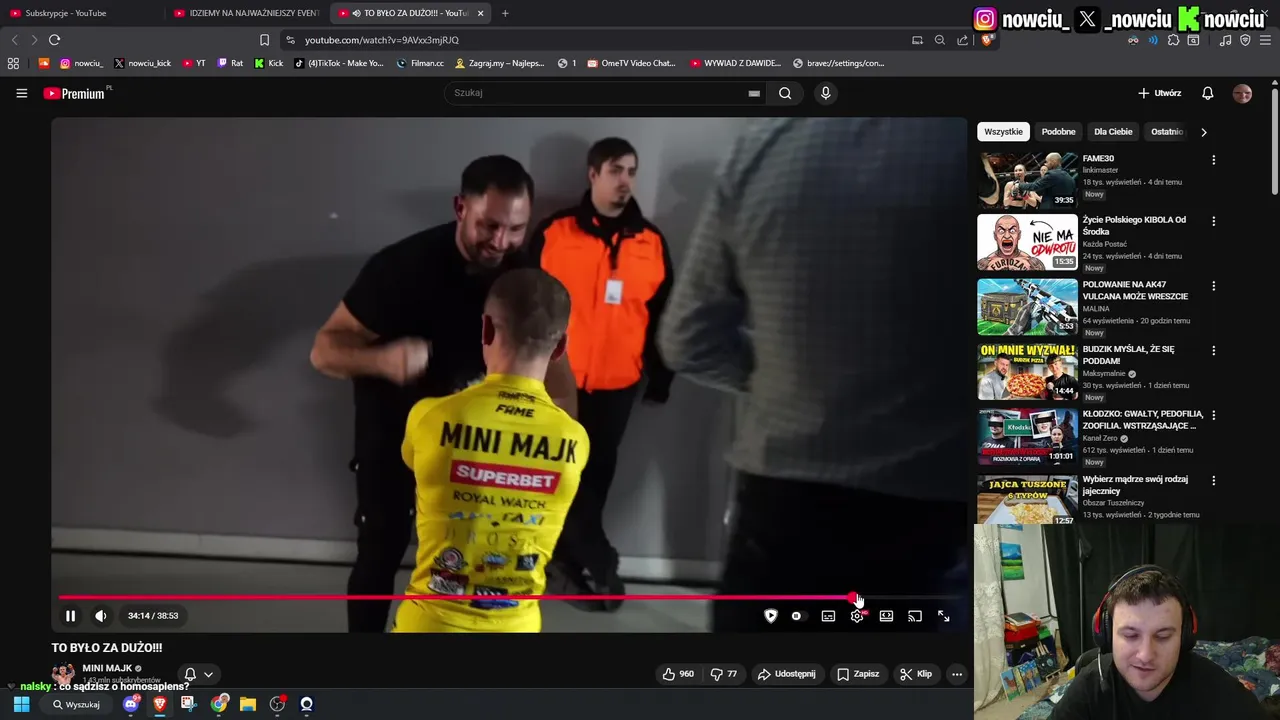Dislike the video (77)
Viewport: 1280px width, 720px height.
[724, 674]
